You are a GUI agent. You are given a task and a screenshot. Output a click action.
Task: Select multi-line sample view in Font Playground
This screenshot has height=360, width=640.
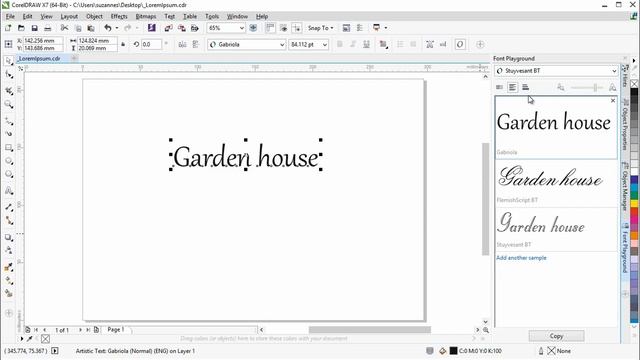(x=513, y=87)
